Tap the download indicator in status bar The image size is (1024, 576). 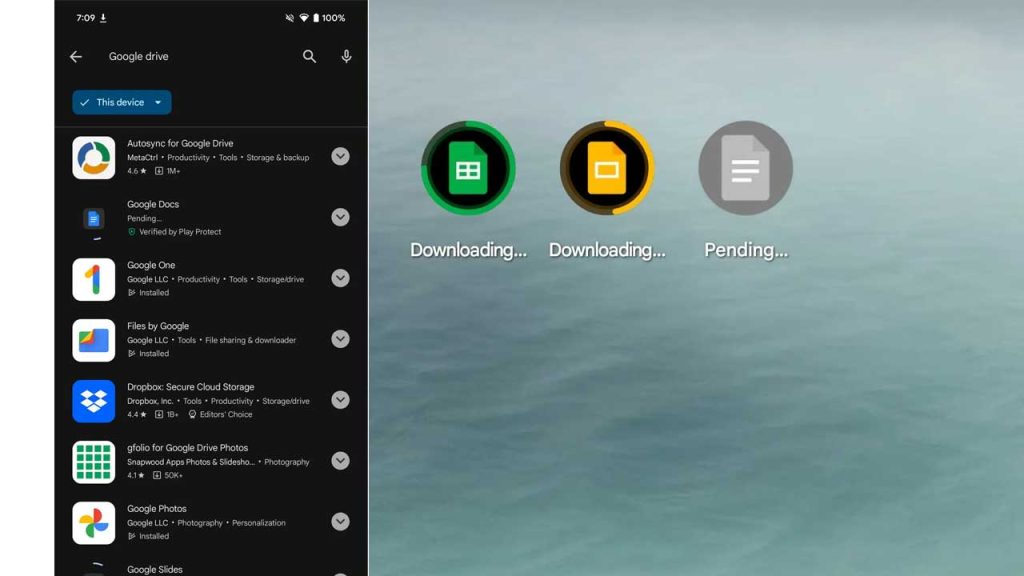click(x=103, y=18)
